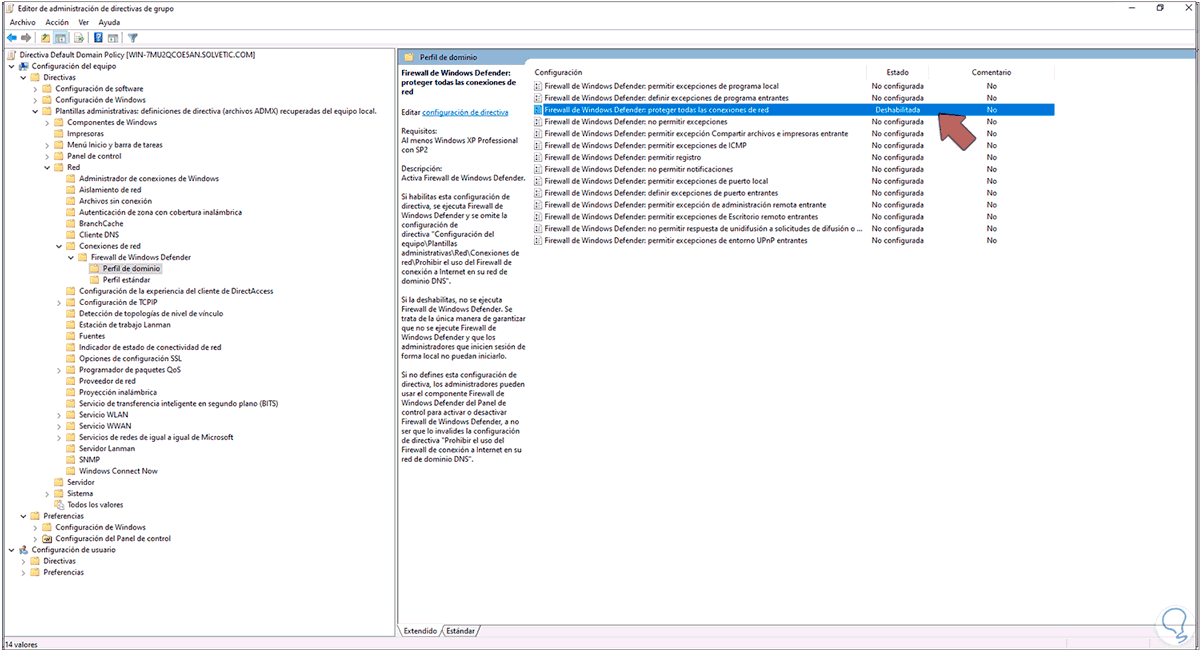Open Help via the blue question-mark icon
Screen dimensions: 1200x650
pos(99,38)
